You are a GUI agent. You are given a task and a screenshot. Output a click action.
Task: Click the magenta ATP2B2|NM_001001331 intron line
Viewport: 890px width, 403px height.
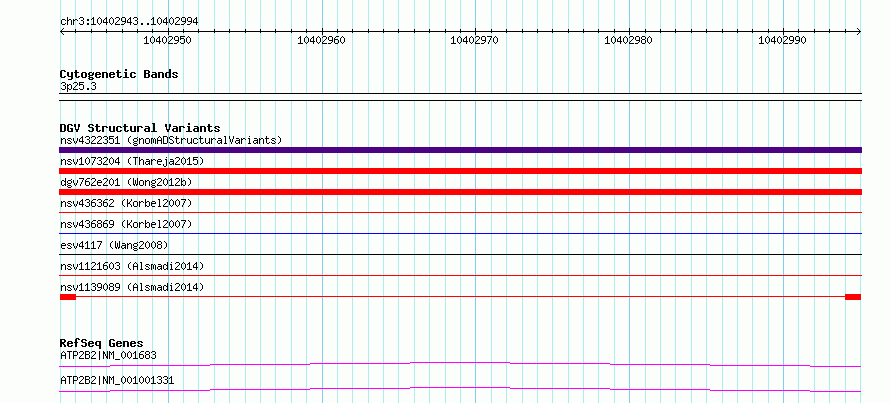pyautogui.click(x=460, y=389)
